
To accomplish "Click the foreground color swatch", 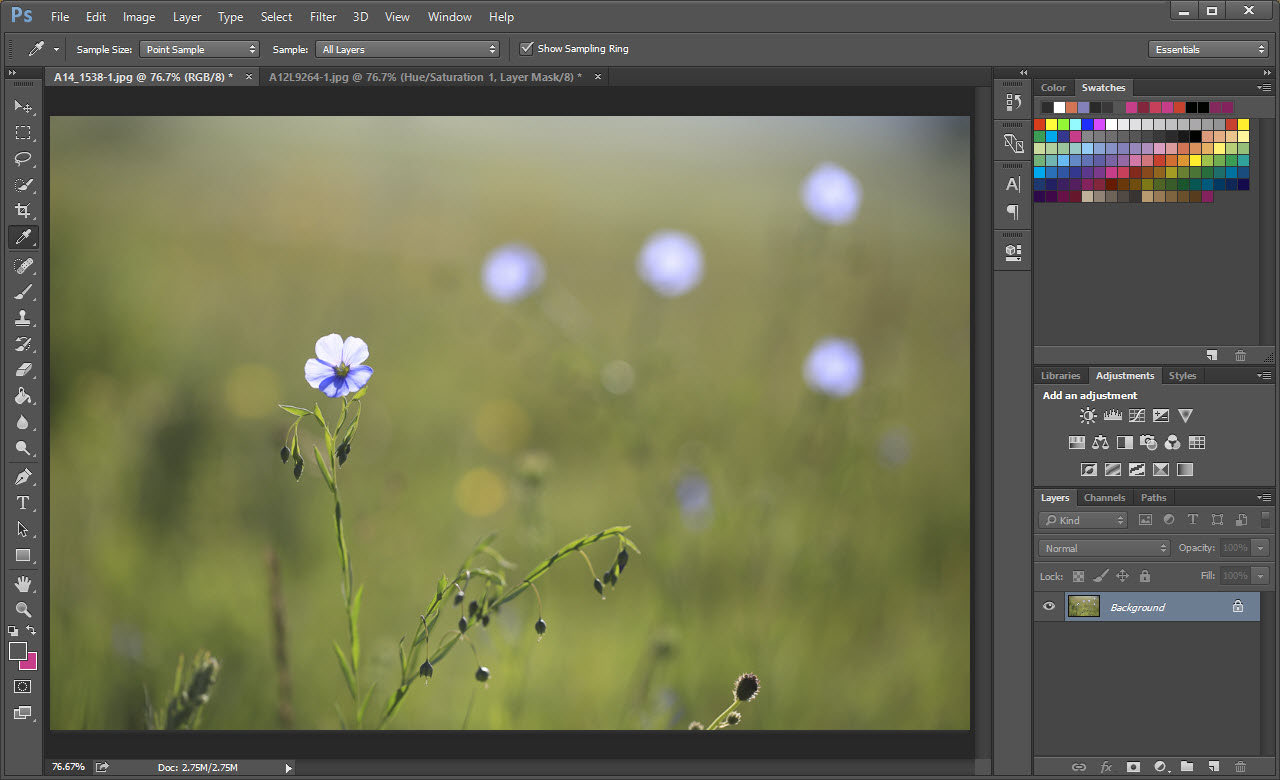I will [x=17, y=651].
